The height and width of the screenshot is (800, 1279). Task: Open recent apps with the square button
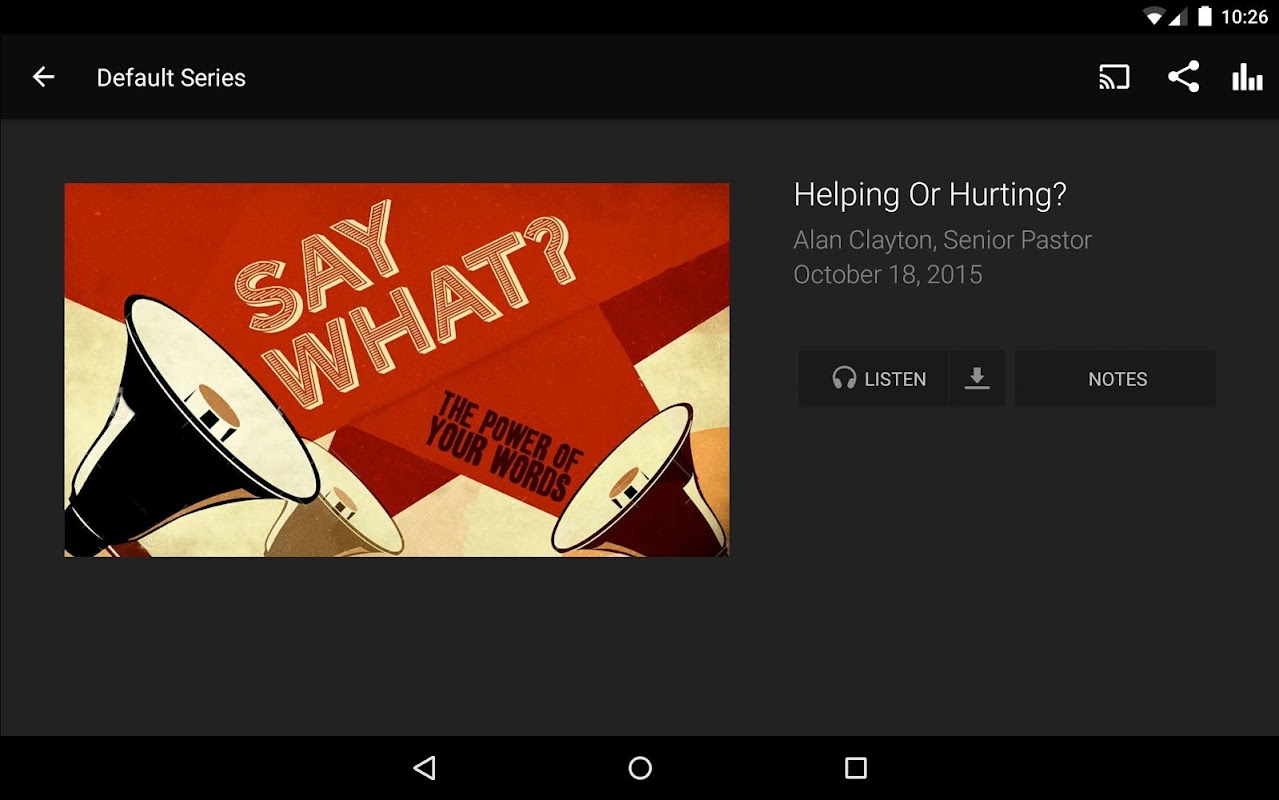click(856, 768)
